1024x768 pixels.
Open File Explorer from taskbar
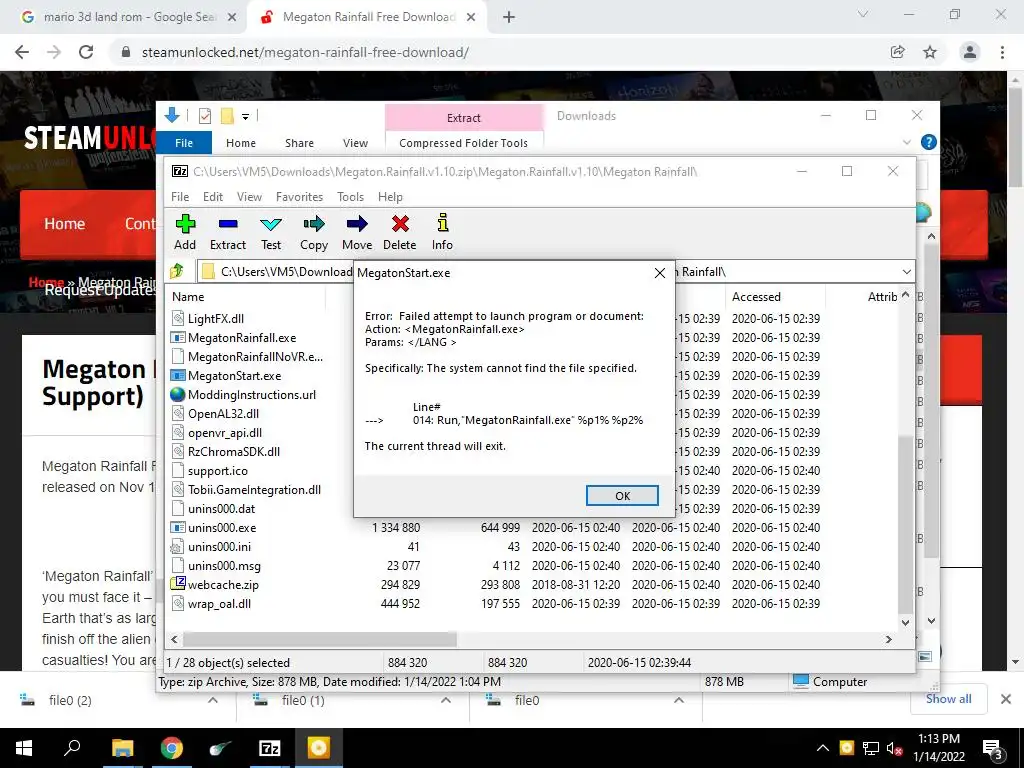point(122,748)
